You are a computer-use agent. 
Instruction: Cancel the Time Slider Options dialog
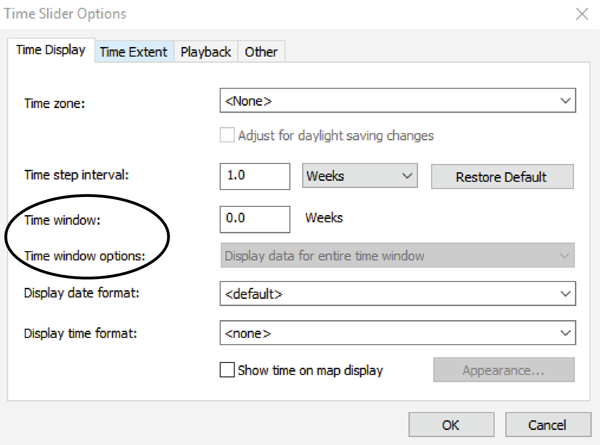(x=546, y=425)
